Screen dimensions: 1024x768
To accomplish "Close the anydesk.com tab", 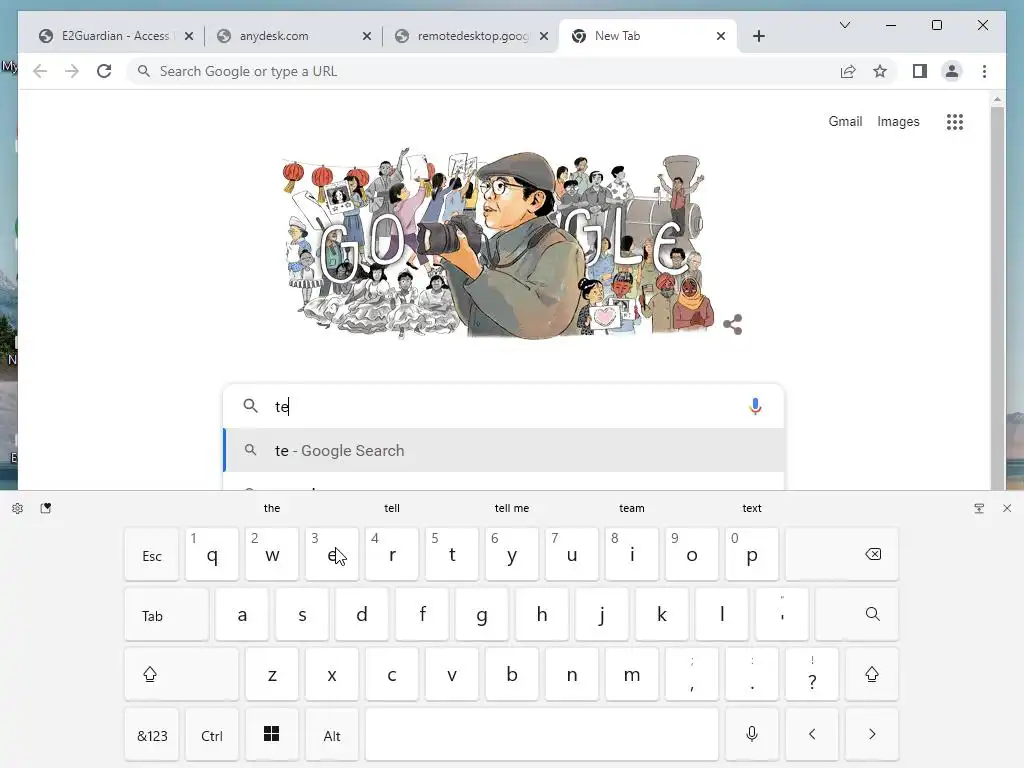I will [x=367, y=36].
